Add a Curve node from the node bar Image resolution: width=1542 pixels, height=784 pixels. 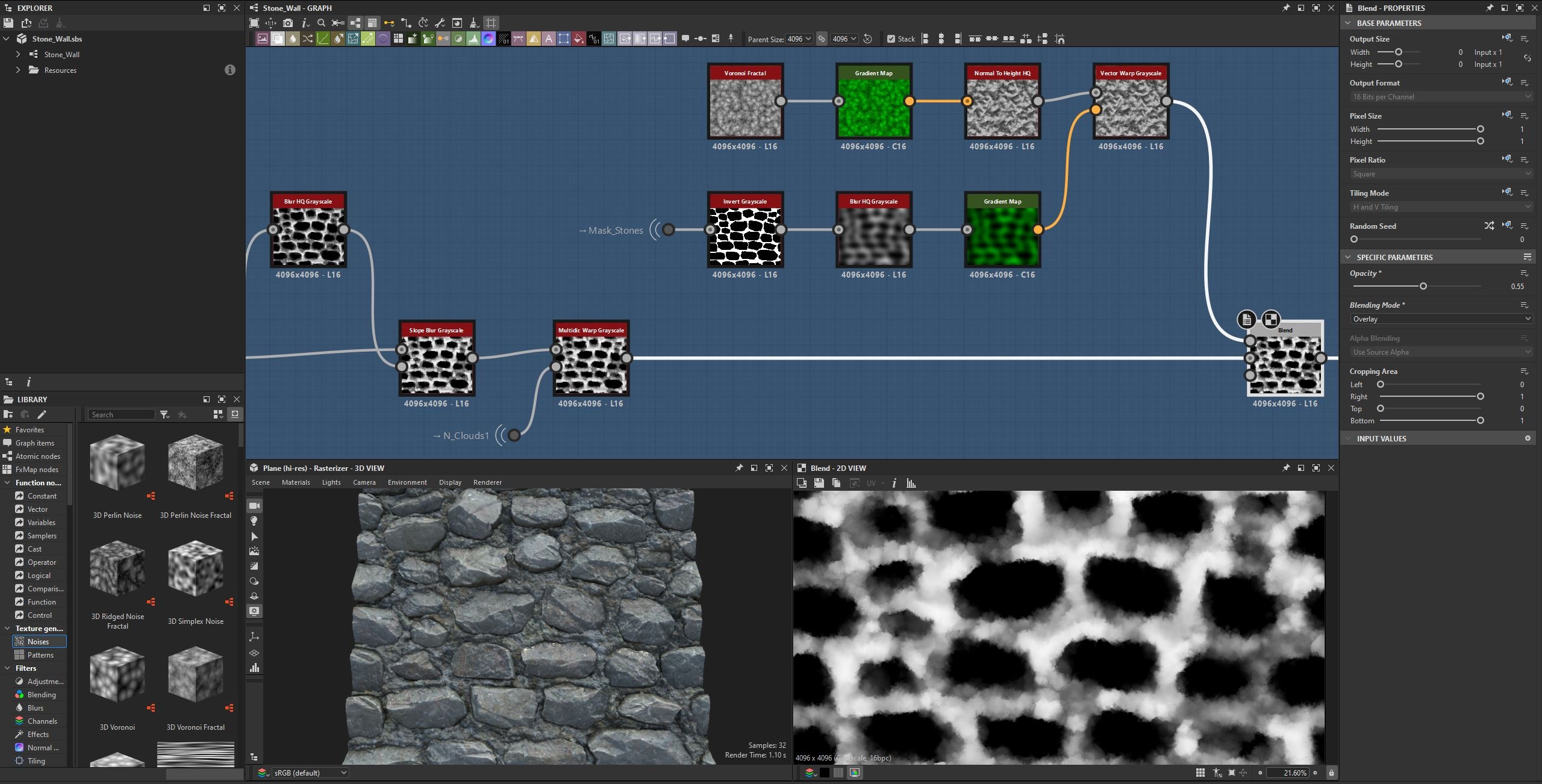(x=323, y=39)
